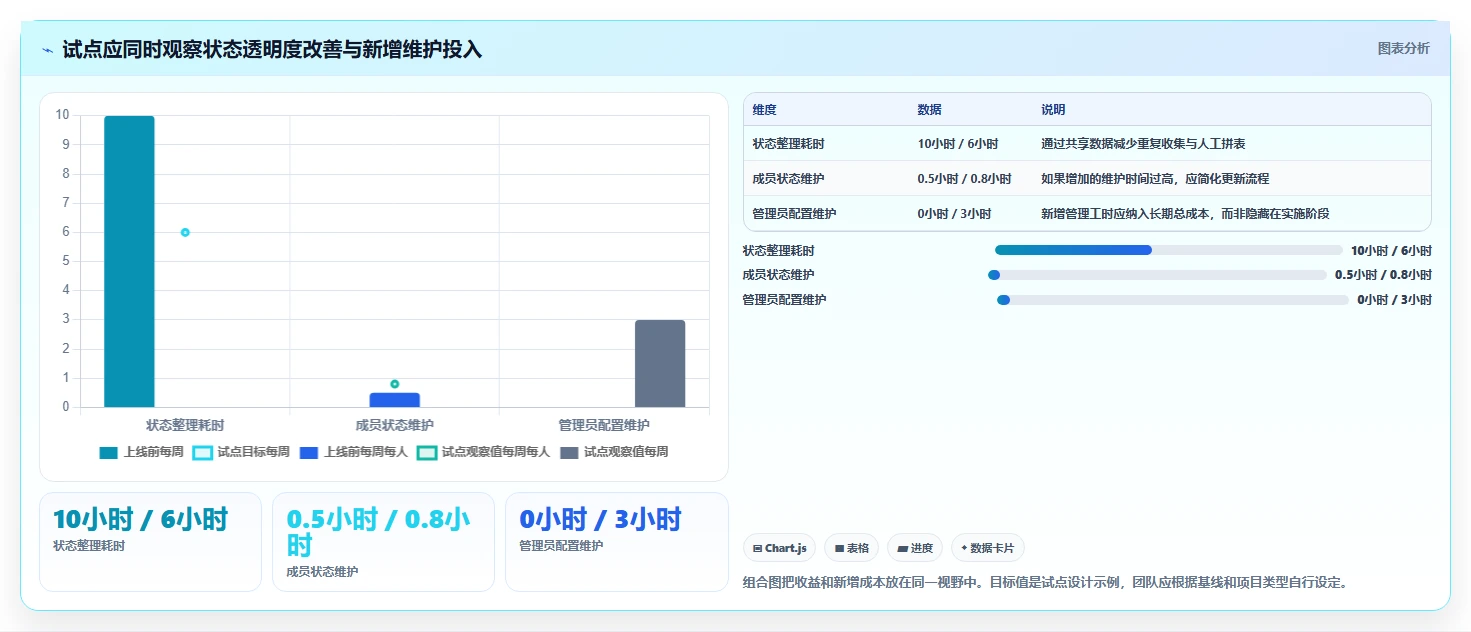Viewport: 1471px width, 632px height.
Task: Toggle the 上线前每周 legend item
Action: coord(141,452)
